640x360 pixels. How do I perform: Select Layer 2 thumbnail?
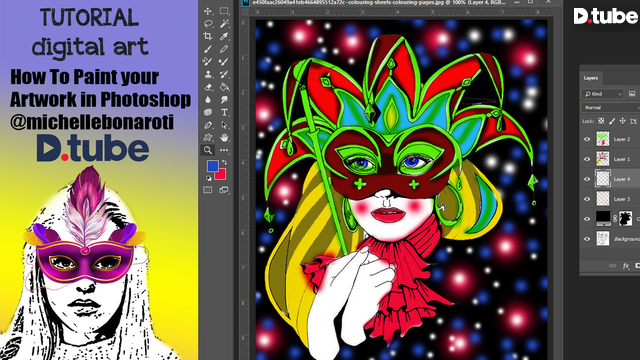click(x=603, y=139)
